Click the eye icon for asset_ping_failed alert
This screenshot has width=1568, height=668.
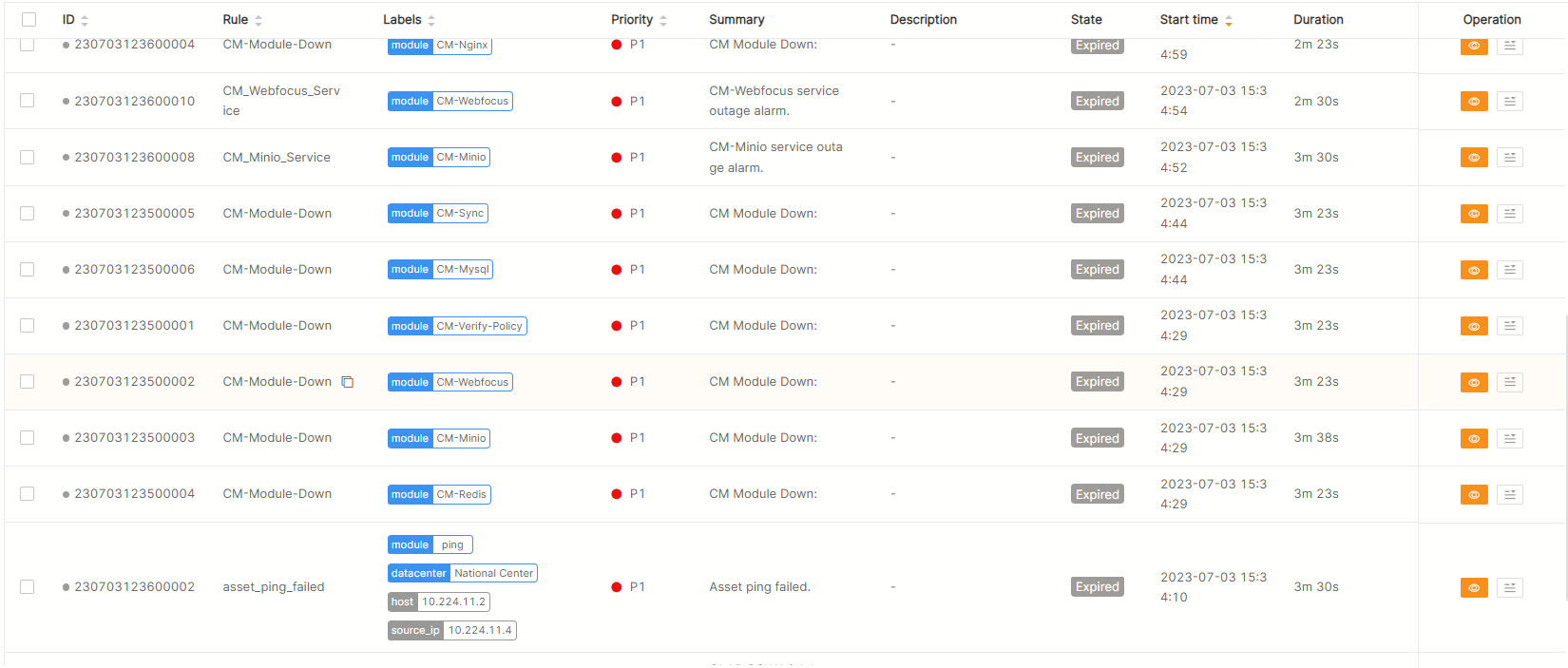coord(1473,588)
